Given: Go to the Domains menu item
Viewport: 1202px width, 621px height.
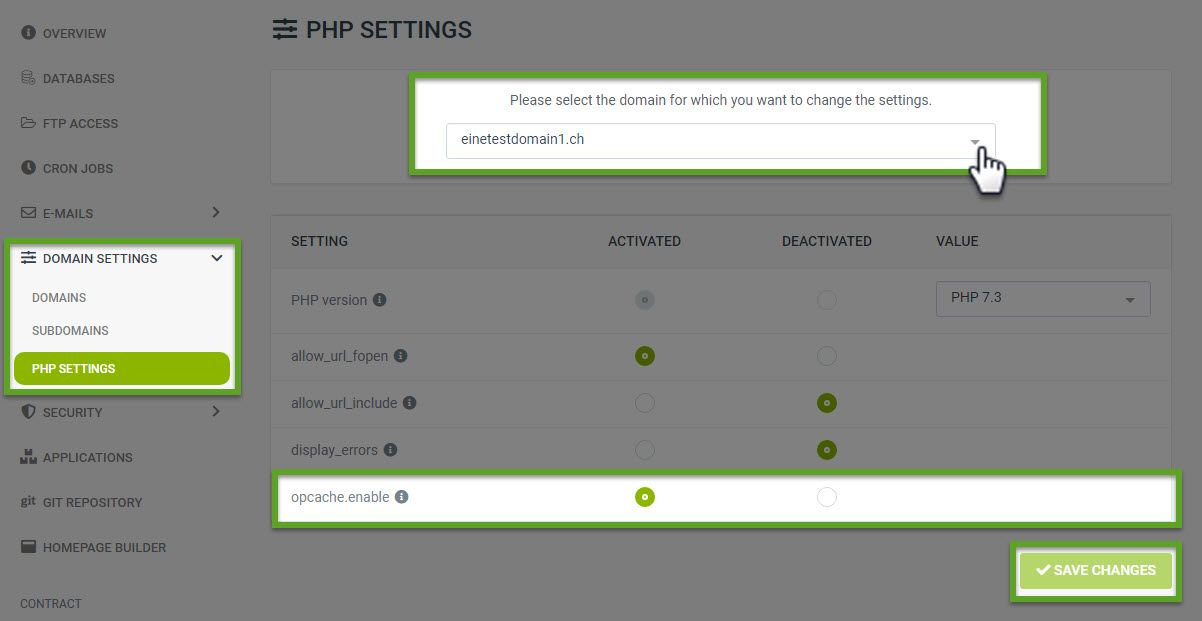Looking at the screenshot, I should (59, 298).
